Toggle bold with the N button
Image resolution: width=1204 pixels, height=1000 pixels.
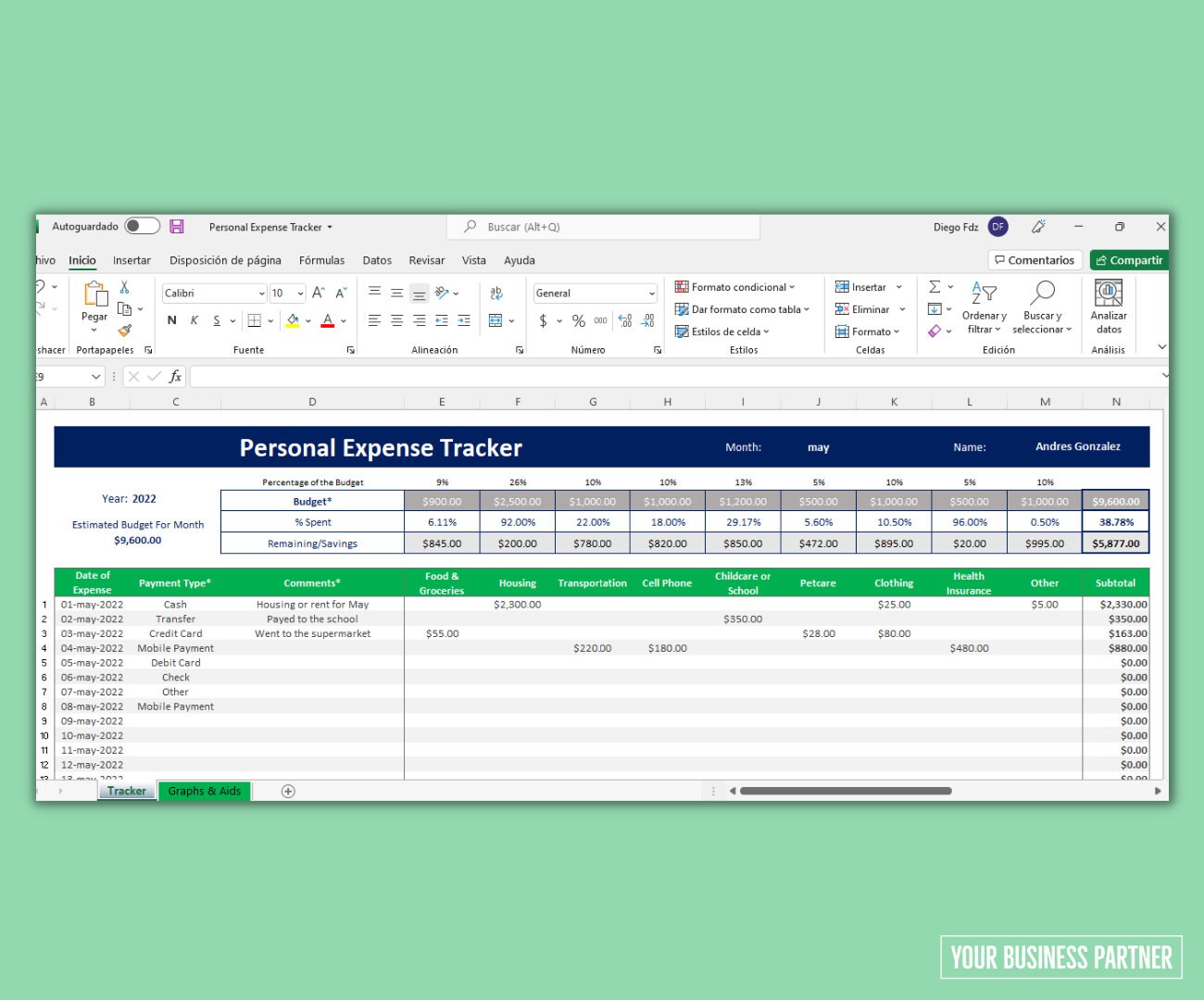point(171,320)
